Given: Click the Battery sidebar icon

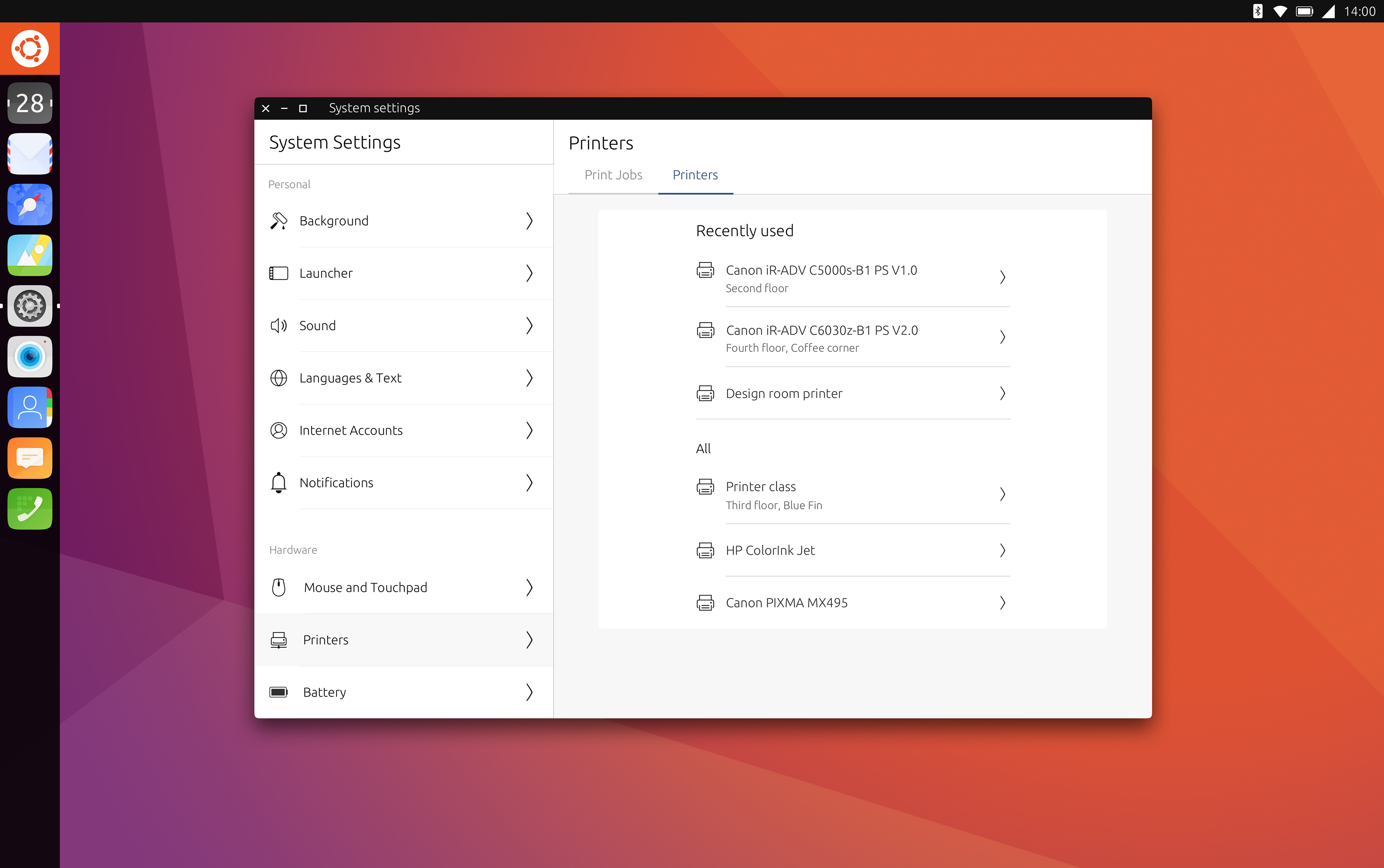Looking at the screenshot, I should pos(278,692).
